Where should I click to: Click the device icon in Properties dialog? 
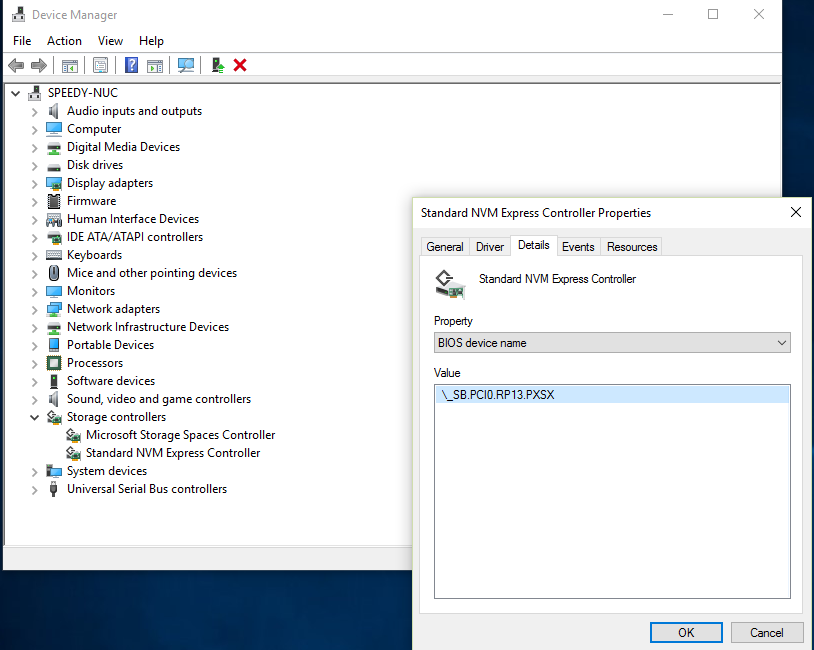coord(450,285)
